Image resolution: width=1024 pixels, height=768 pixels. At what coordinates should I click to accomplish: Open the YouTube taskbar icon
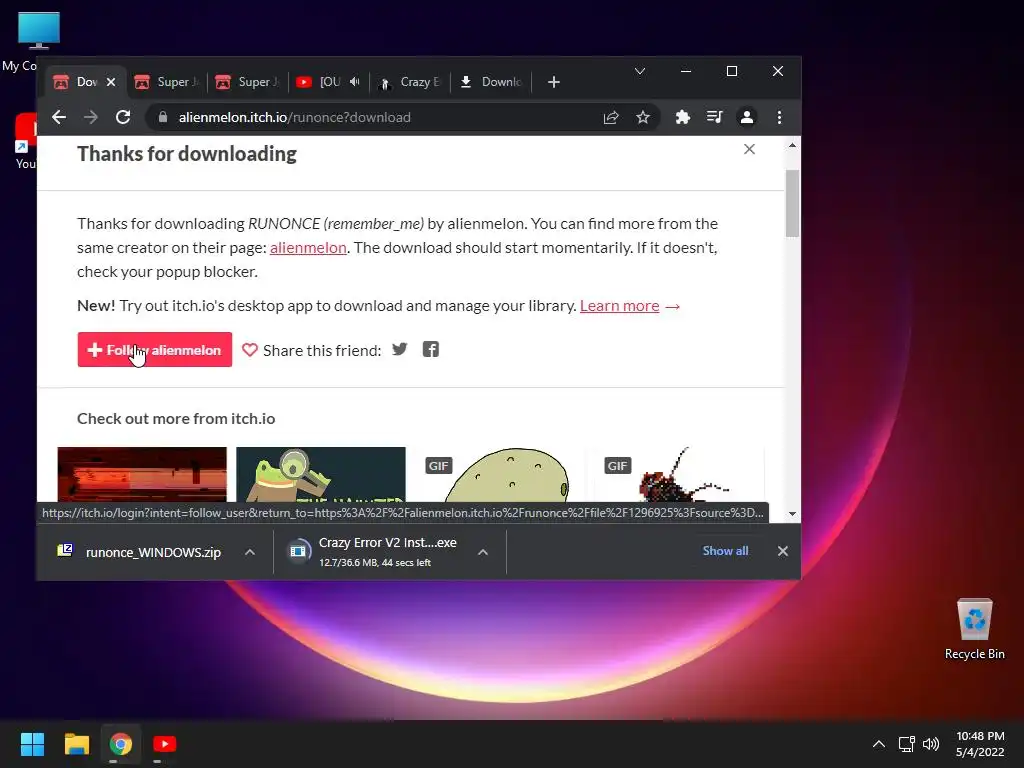click(x=165, y=744)
